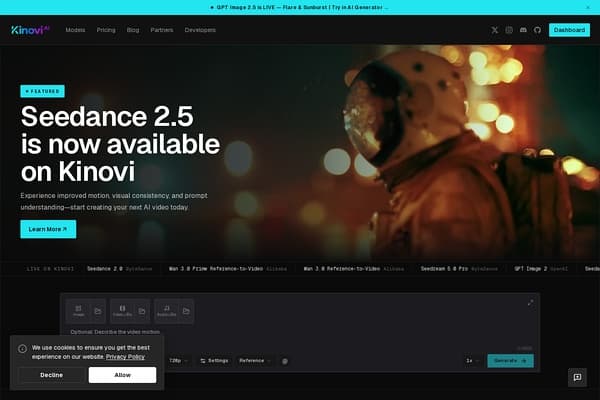This screenshot has height=400, width=600.
Task: Open the Instagram icon in the header
Action: click(509, 30)
